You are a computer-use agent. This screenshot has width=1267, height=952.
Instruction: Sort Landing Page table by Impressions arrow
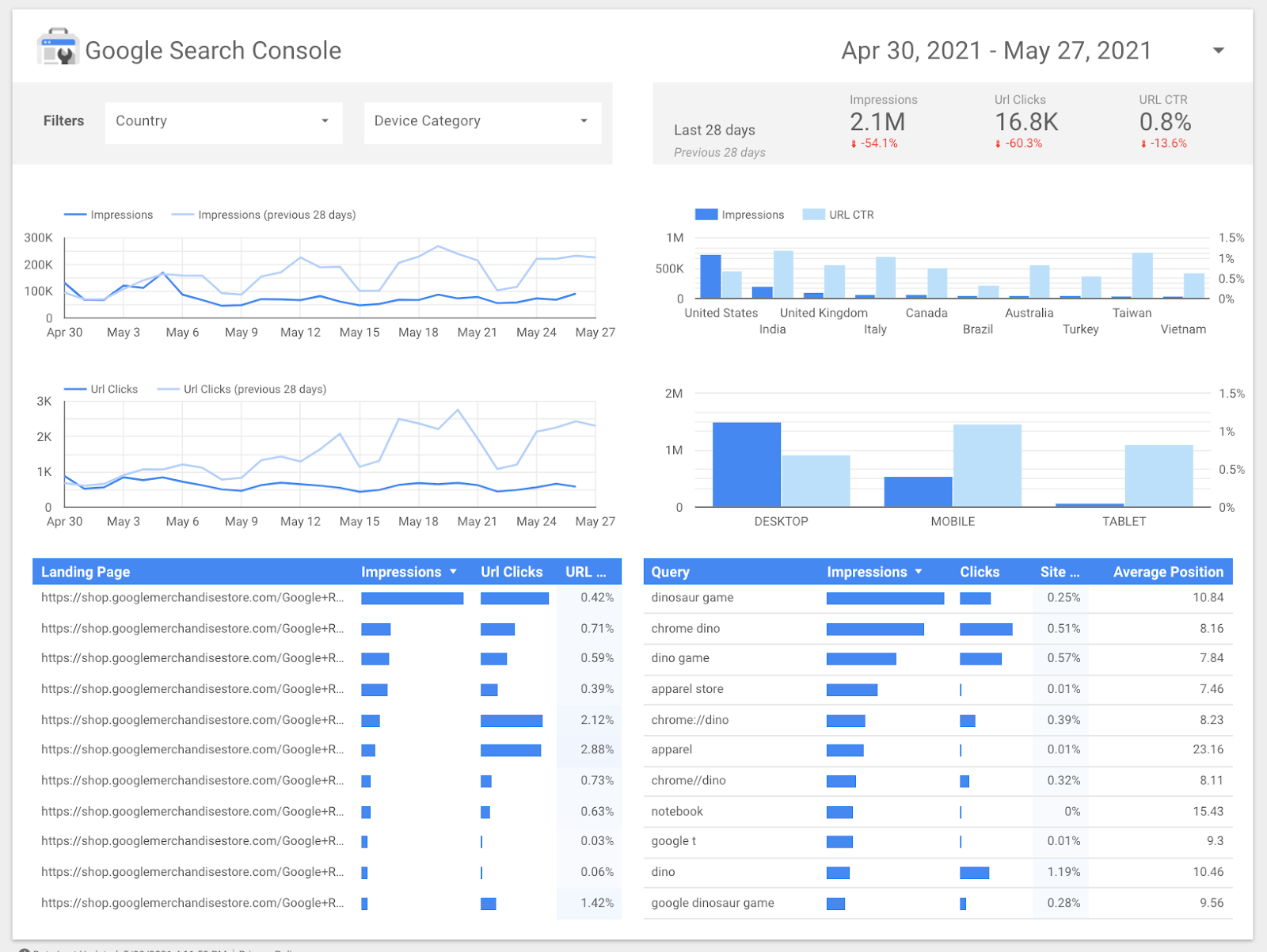click(454, 572)
